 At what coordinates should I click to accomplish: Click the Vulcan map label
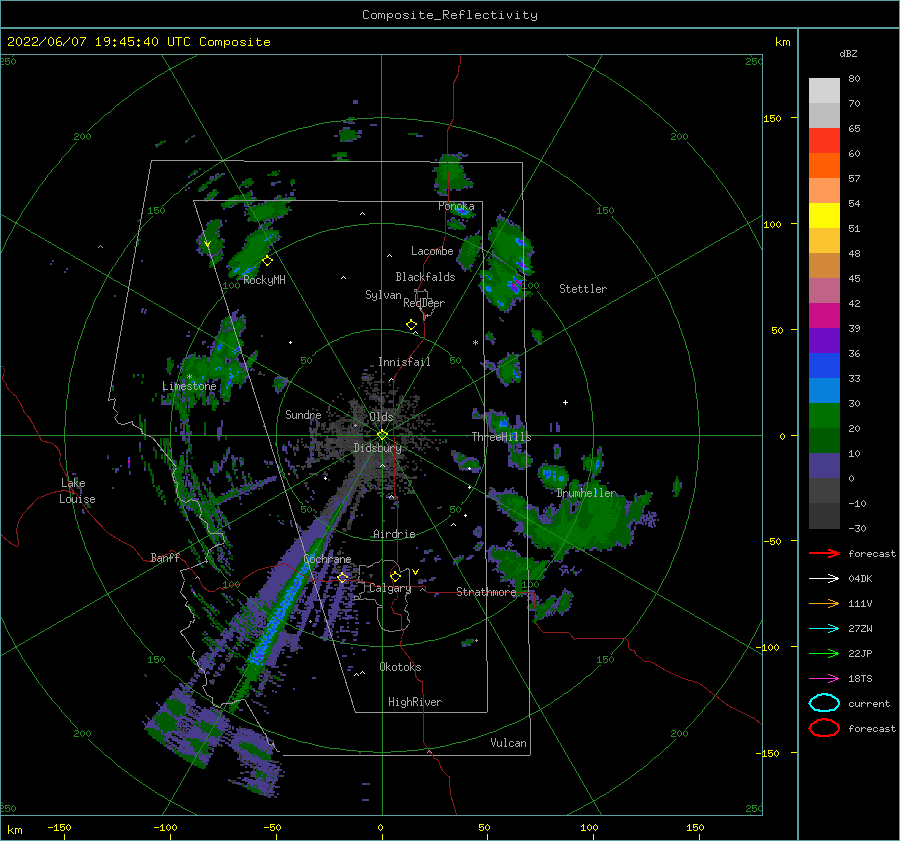click(509, 743)
